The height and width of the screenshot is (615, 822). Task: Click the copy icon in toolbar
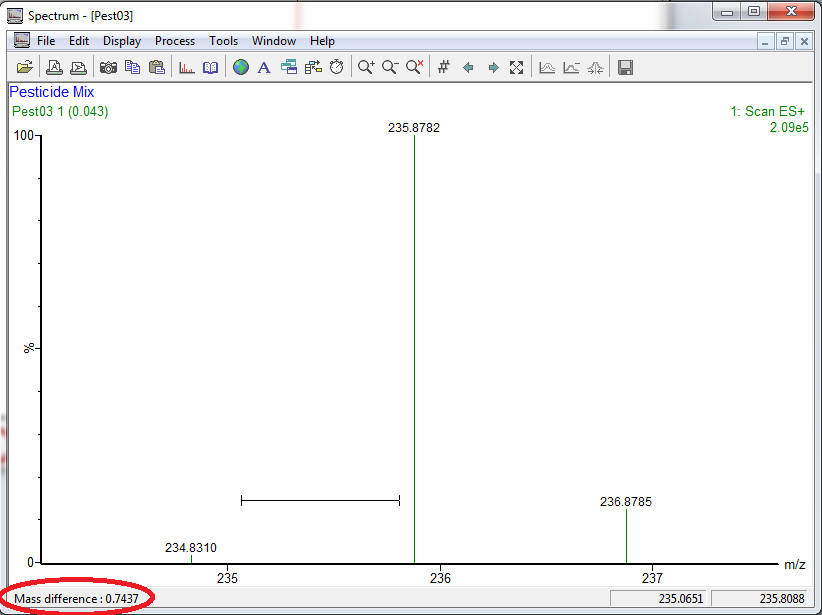point(133,68)
